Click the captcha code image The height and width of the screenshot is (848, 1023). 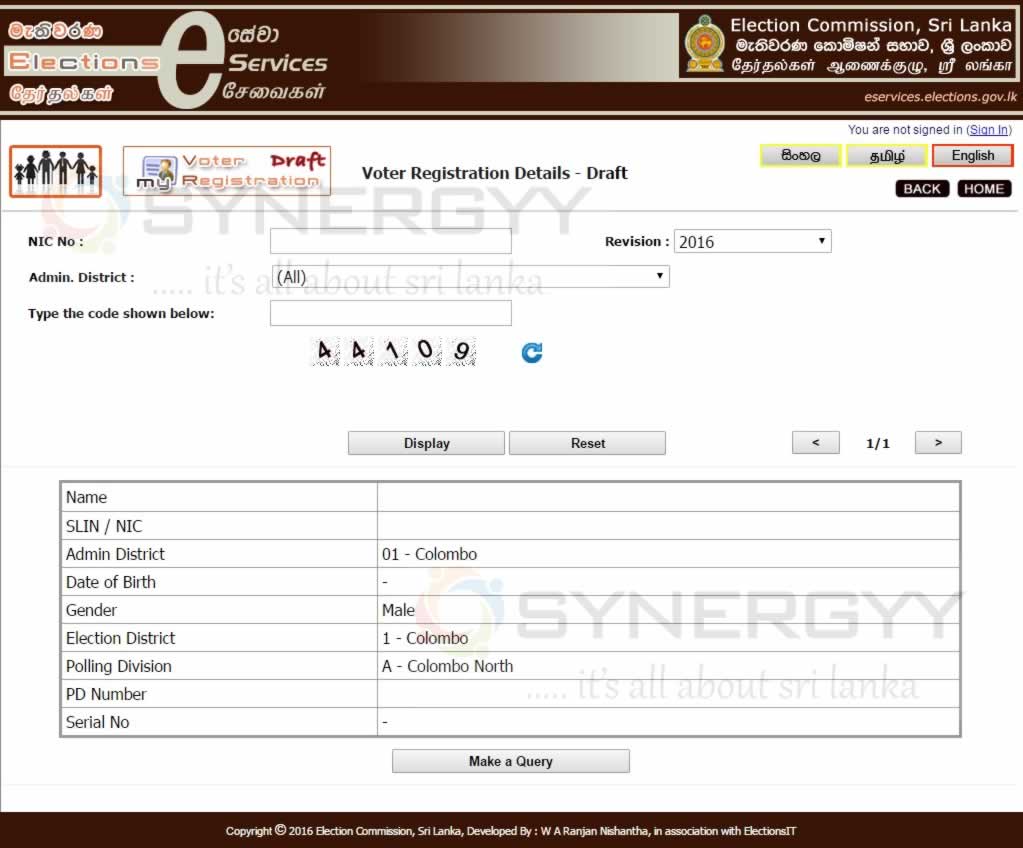click(x=394, y=352)
